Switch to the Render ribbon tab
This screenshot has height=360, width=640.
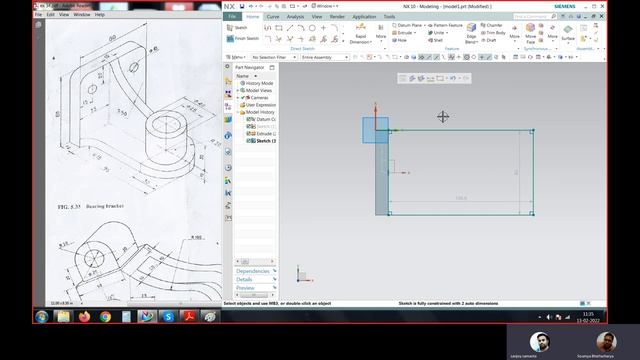337,17
